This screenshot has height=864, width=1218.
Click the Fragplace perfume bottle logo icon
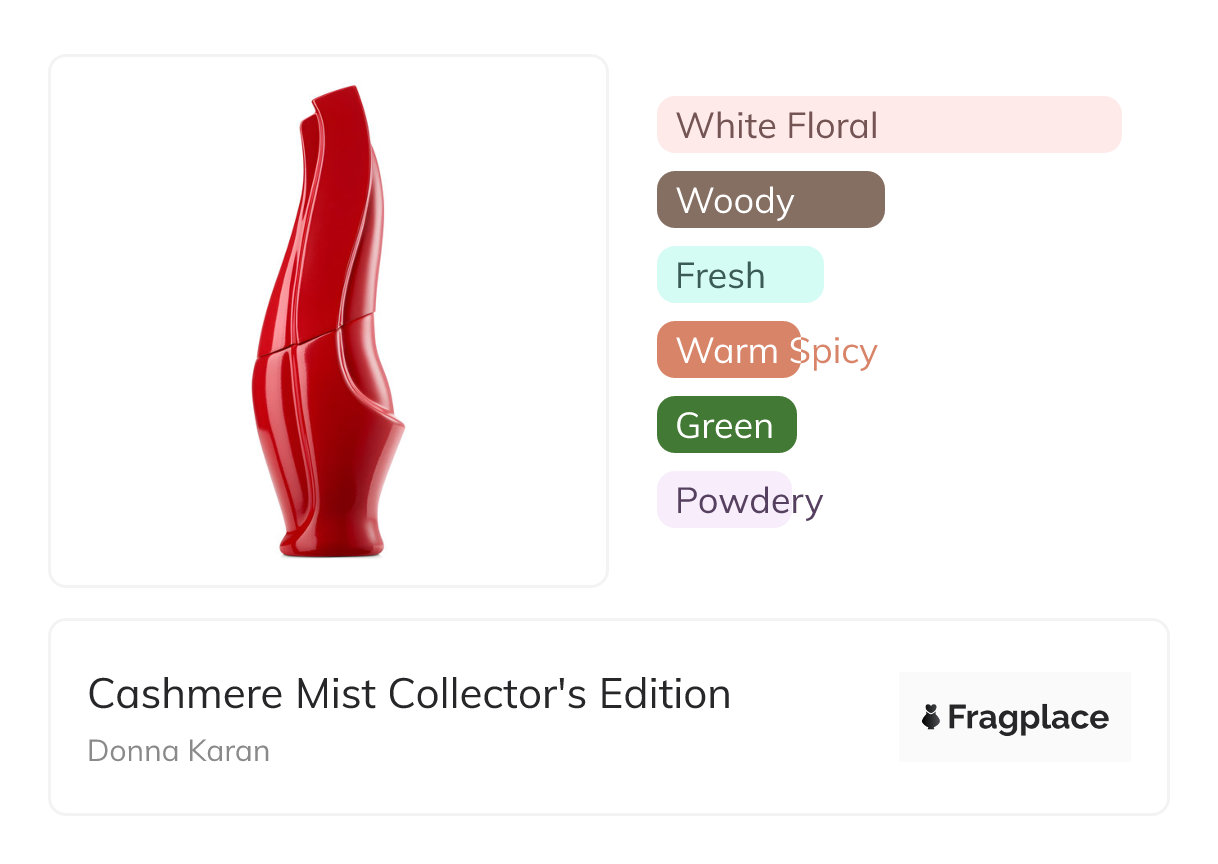[931, 717]
